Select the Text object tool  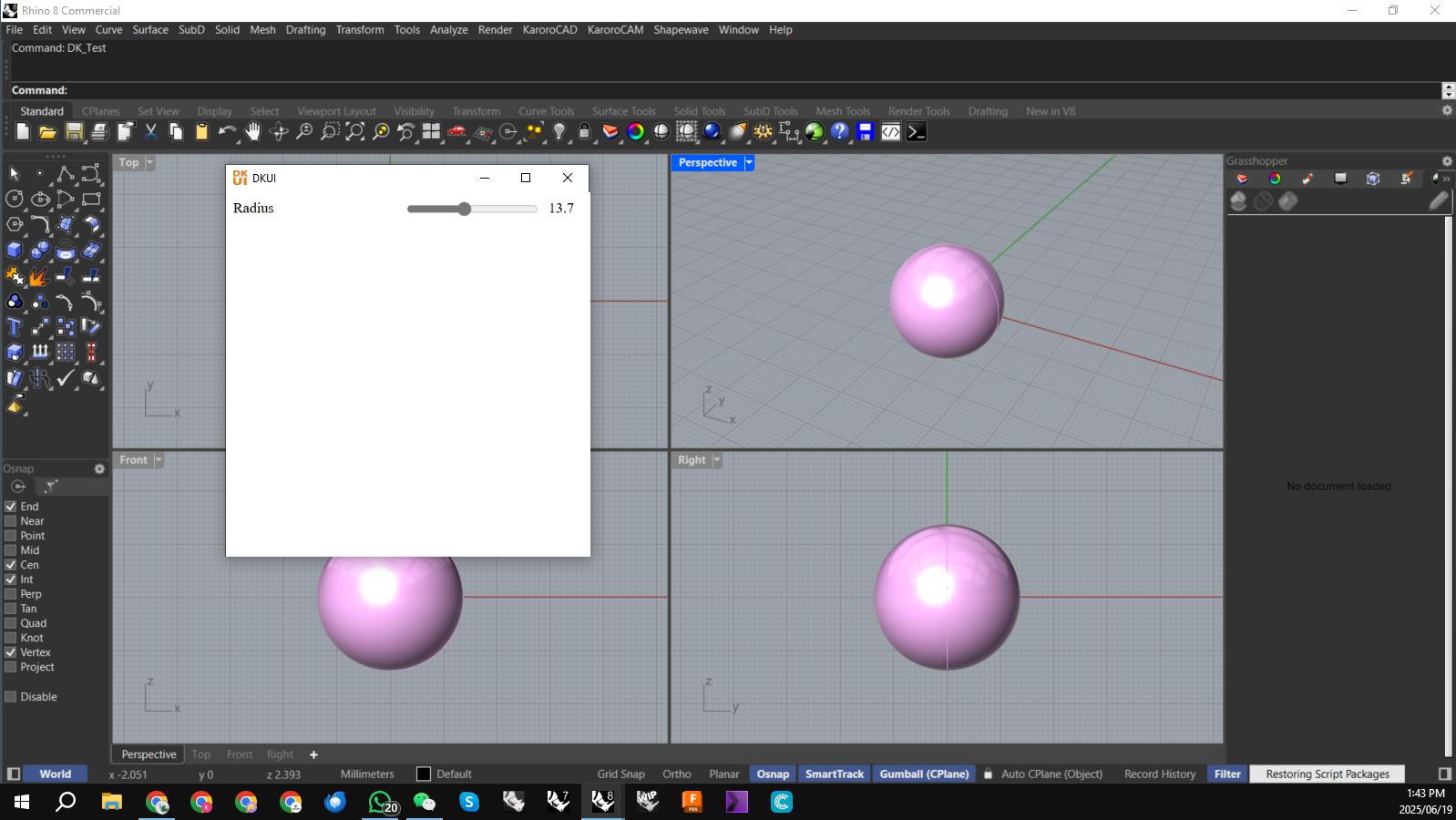point(15,326)
